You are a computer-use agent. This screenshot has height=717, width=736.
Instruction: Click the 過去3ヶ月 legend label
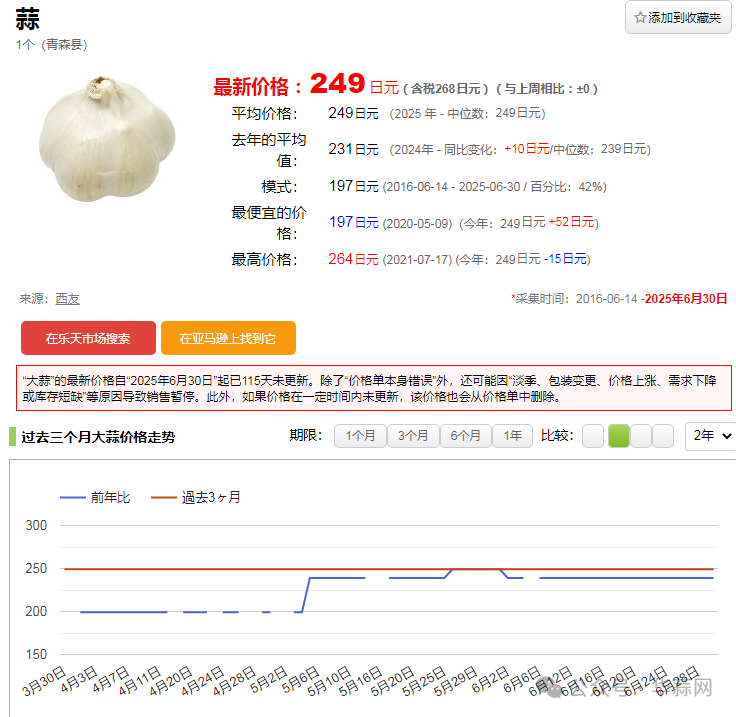pyautogui.click(x=211, y=497)
